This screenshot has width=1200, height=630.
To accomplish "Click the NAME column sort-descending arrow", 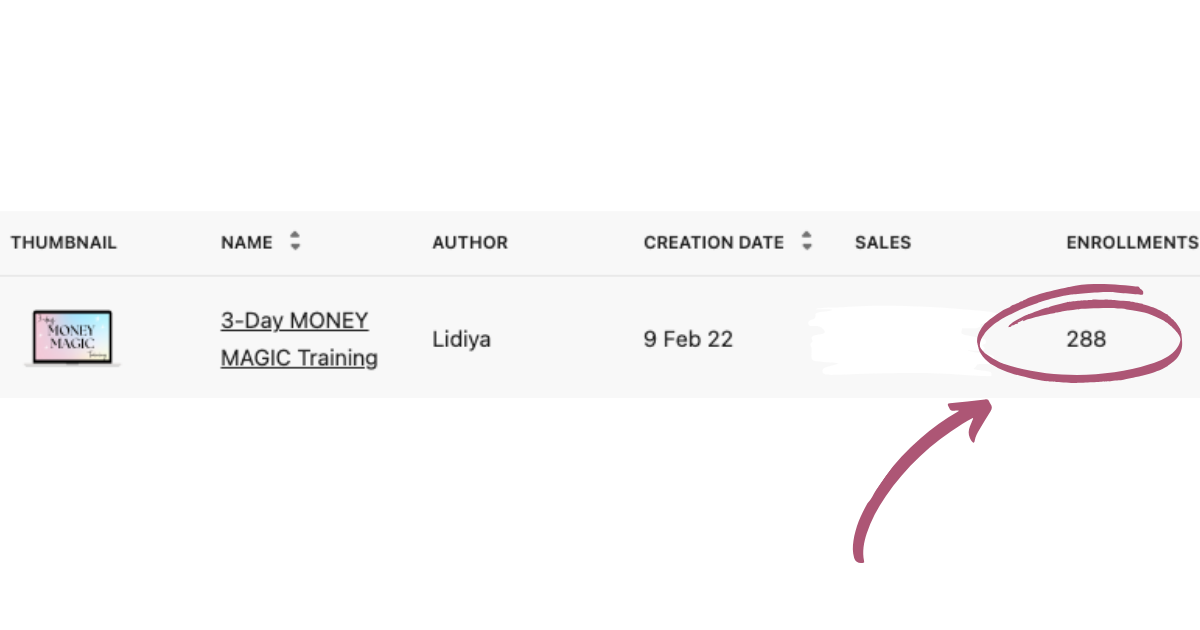I will pos(295,247).
